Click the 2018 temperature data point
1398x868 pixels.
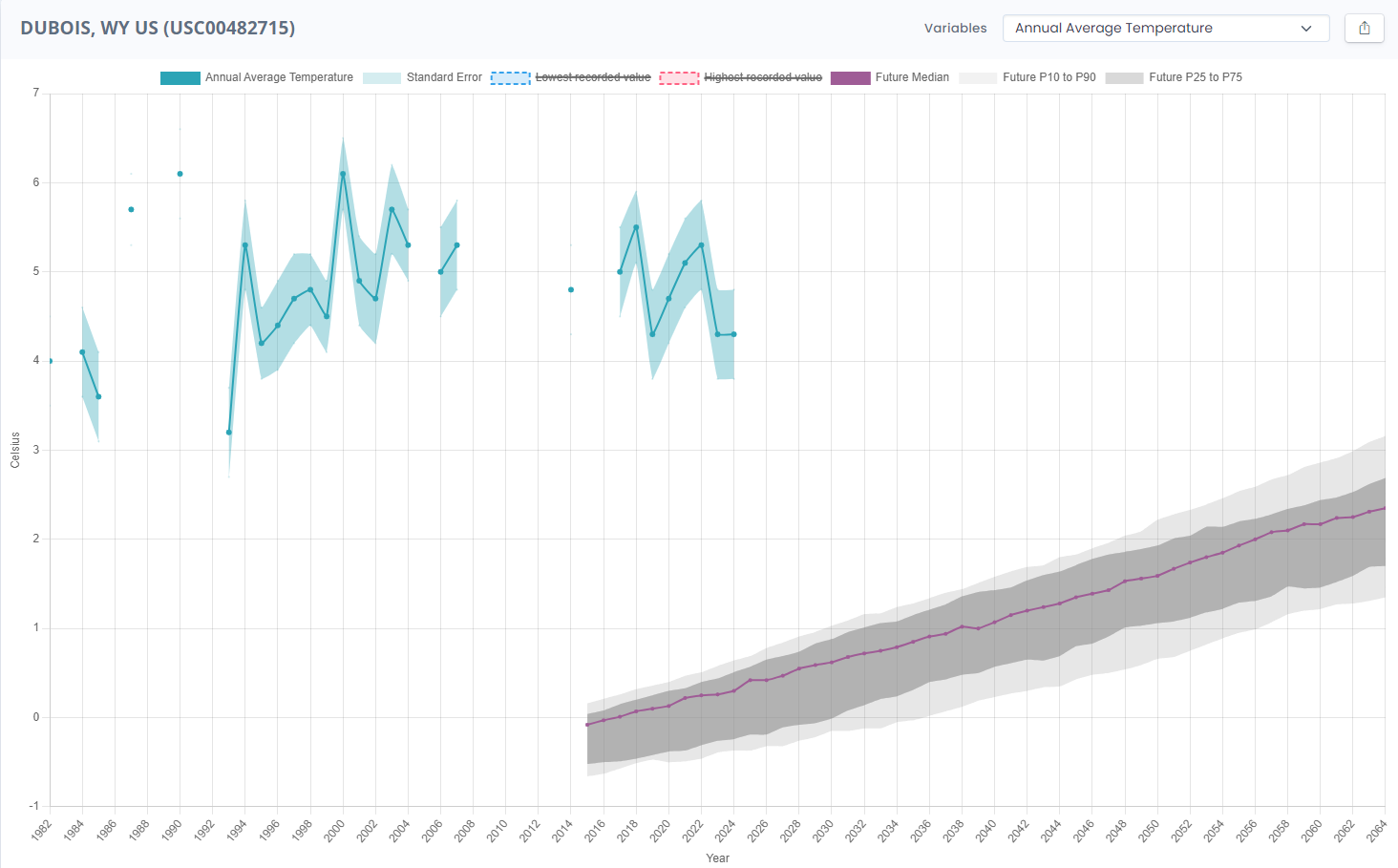coord(636,227)
